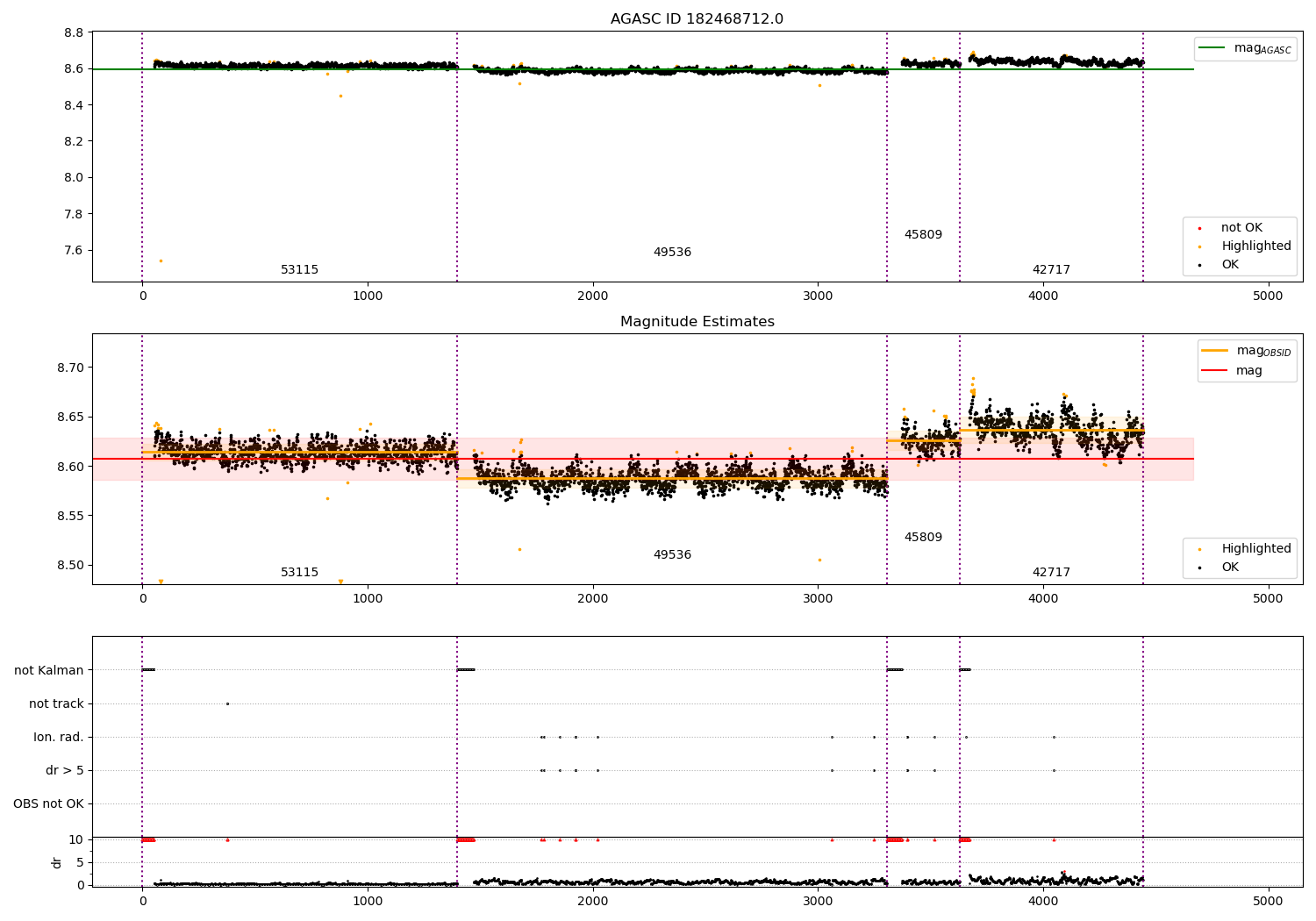Viewport: 1316px width, 921px height.
Task: Click the 8.0 tick on the top y-axis
Action: (x=75, y=177)
